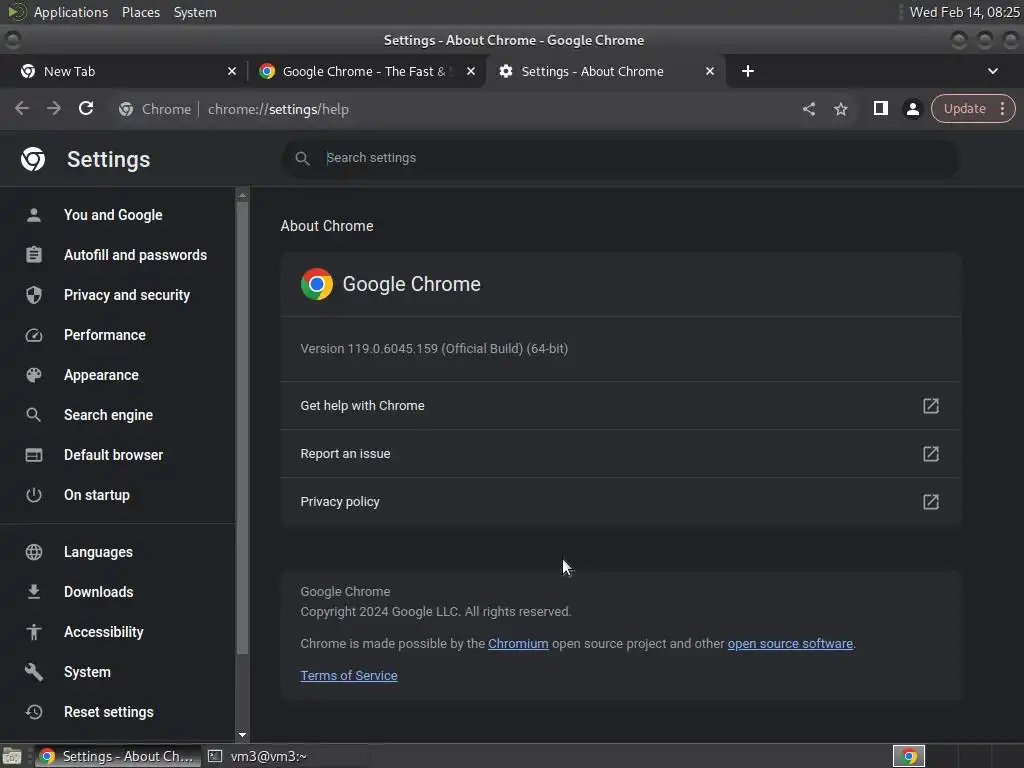
Task: Click the magnifier icon for Search engine
Action: pos(34,415)
